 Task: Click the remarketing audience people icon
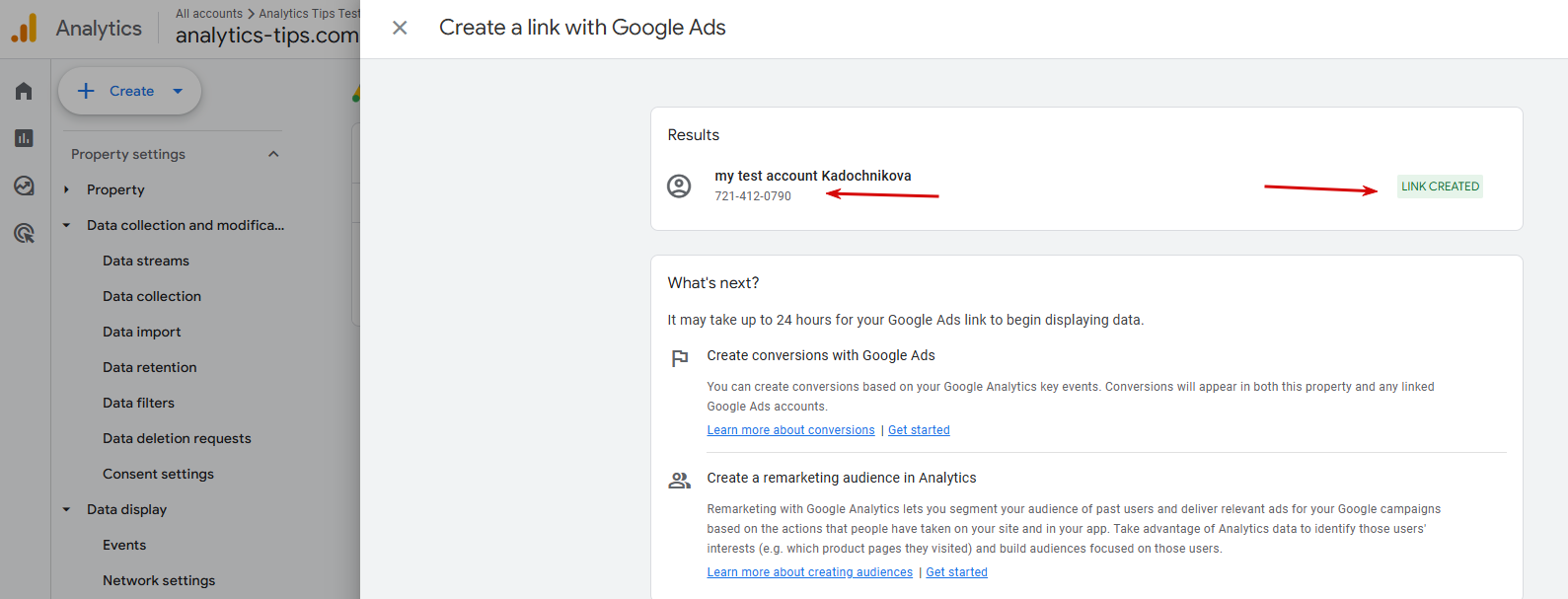[680, 481]
